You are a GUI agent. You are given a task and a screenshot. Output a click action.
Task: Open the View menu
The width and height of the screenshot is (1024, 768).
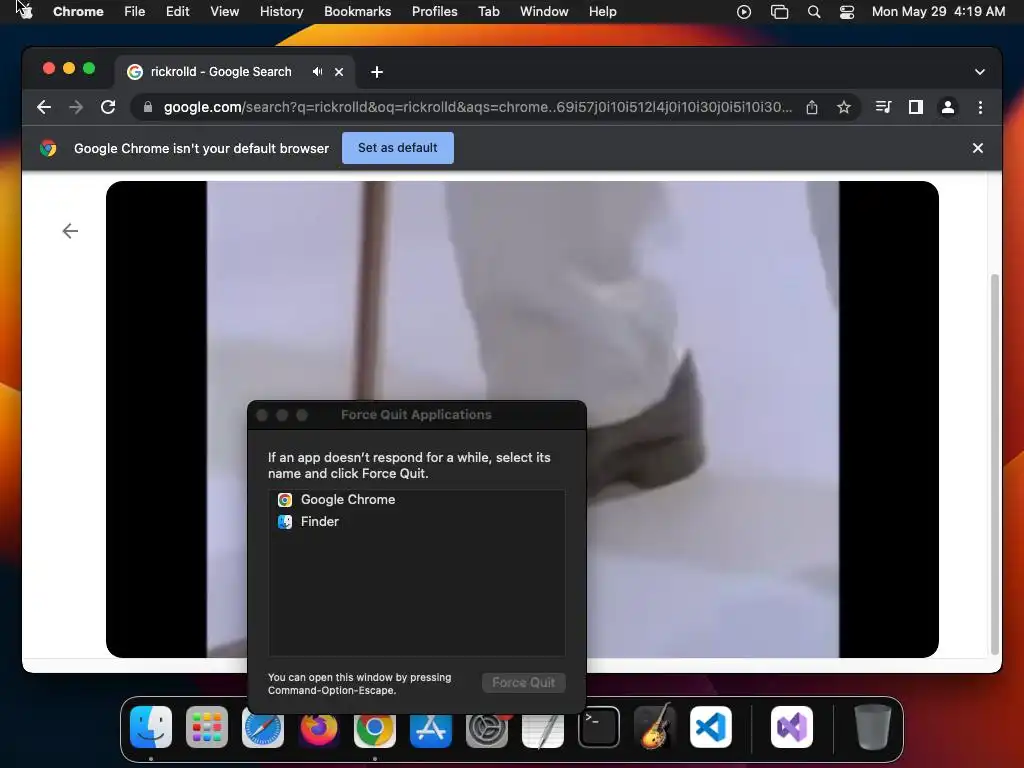coord(224,11)
